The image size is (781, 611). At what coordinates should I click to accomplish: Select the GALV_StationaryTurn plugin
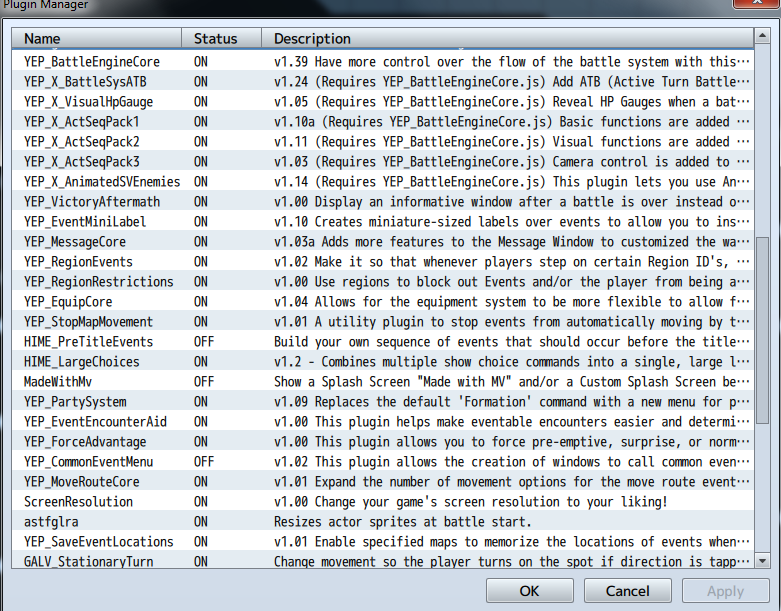tap(383, 561)
